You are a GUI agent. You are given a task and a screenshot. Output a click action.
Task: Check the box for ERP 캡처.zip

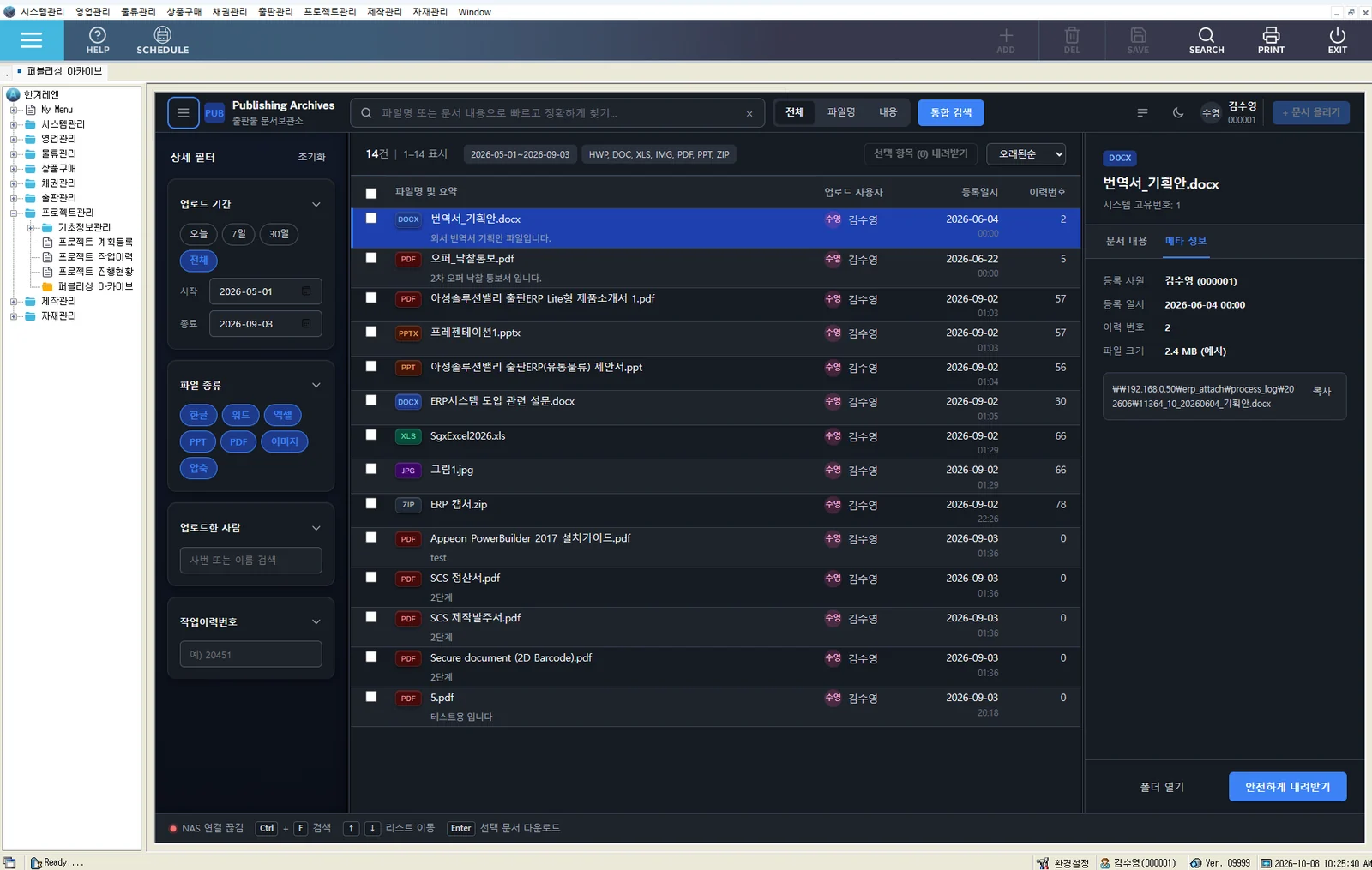pyautogui.click(x=371, y=503)
